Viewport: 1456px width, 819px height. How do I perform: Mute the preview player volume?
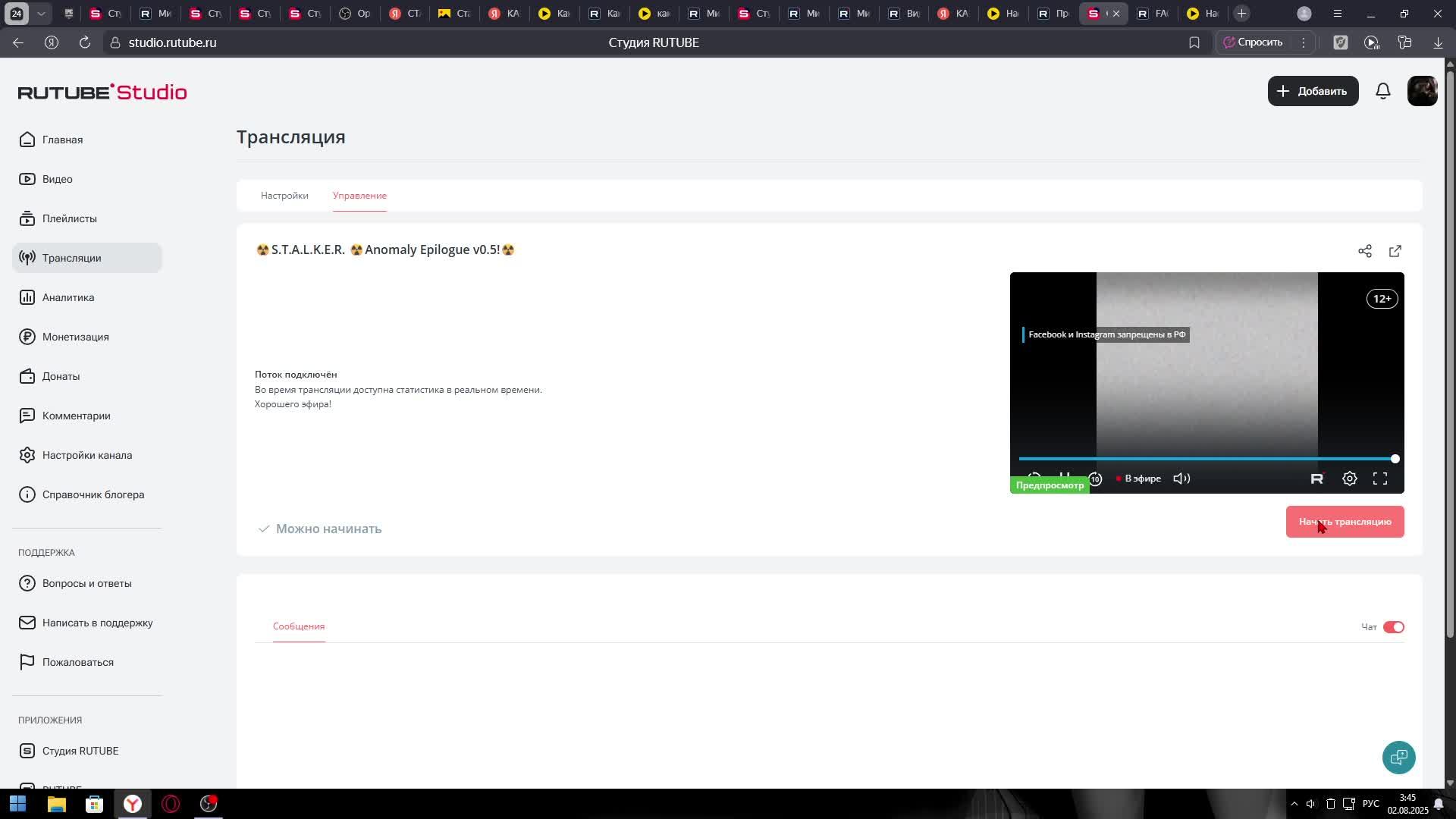1181,479
